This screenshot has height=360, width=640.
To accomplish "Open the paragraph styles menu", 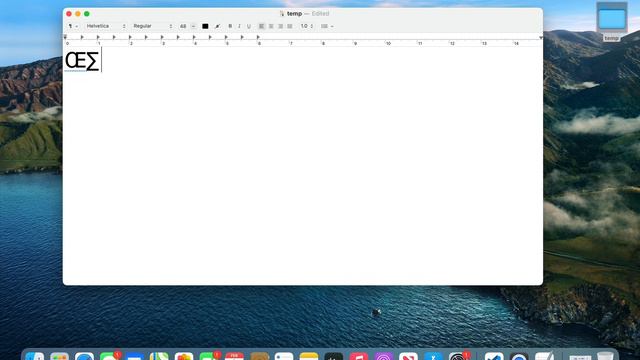I will [73, 26].
